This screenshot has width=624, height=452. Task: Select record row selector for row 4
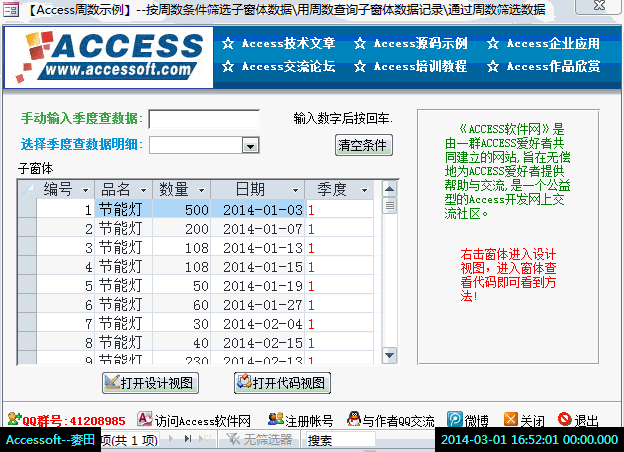(27, 266)
